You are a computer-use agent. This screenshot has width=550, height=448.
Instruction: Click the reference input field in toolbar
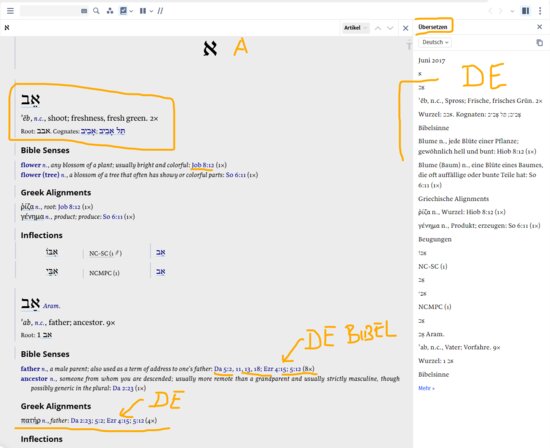49,11
